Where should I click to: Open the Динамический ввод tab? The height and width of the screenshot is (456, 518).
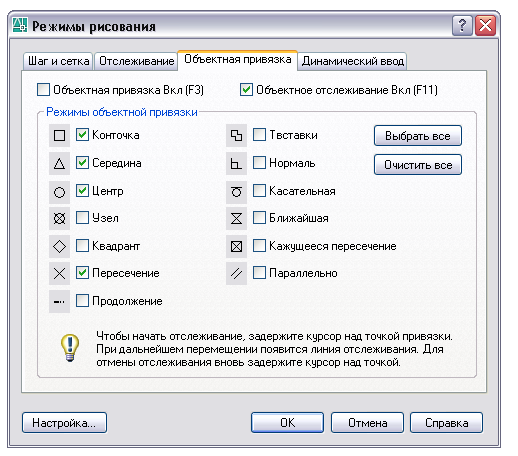[353, 61]
